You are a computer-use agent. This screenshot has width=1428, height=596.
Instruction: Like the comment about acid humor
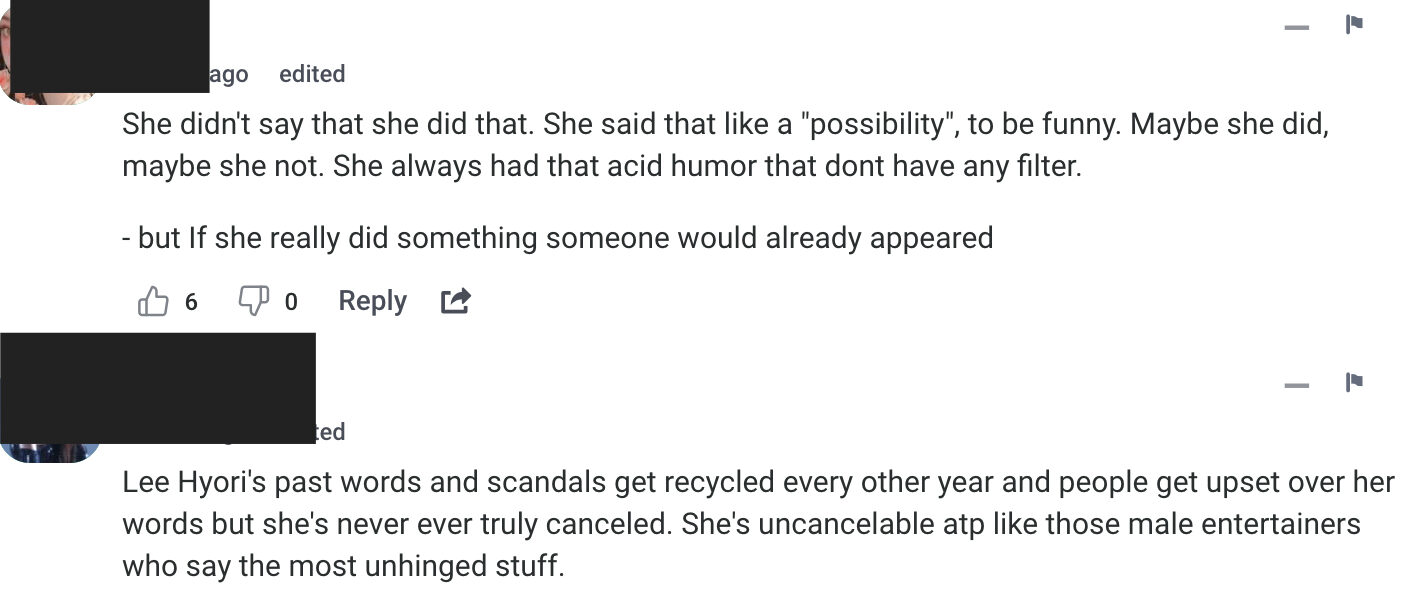point(153,301)
